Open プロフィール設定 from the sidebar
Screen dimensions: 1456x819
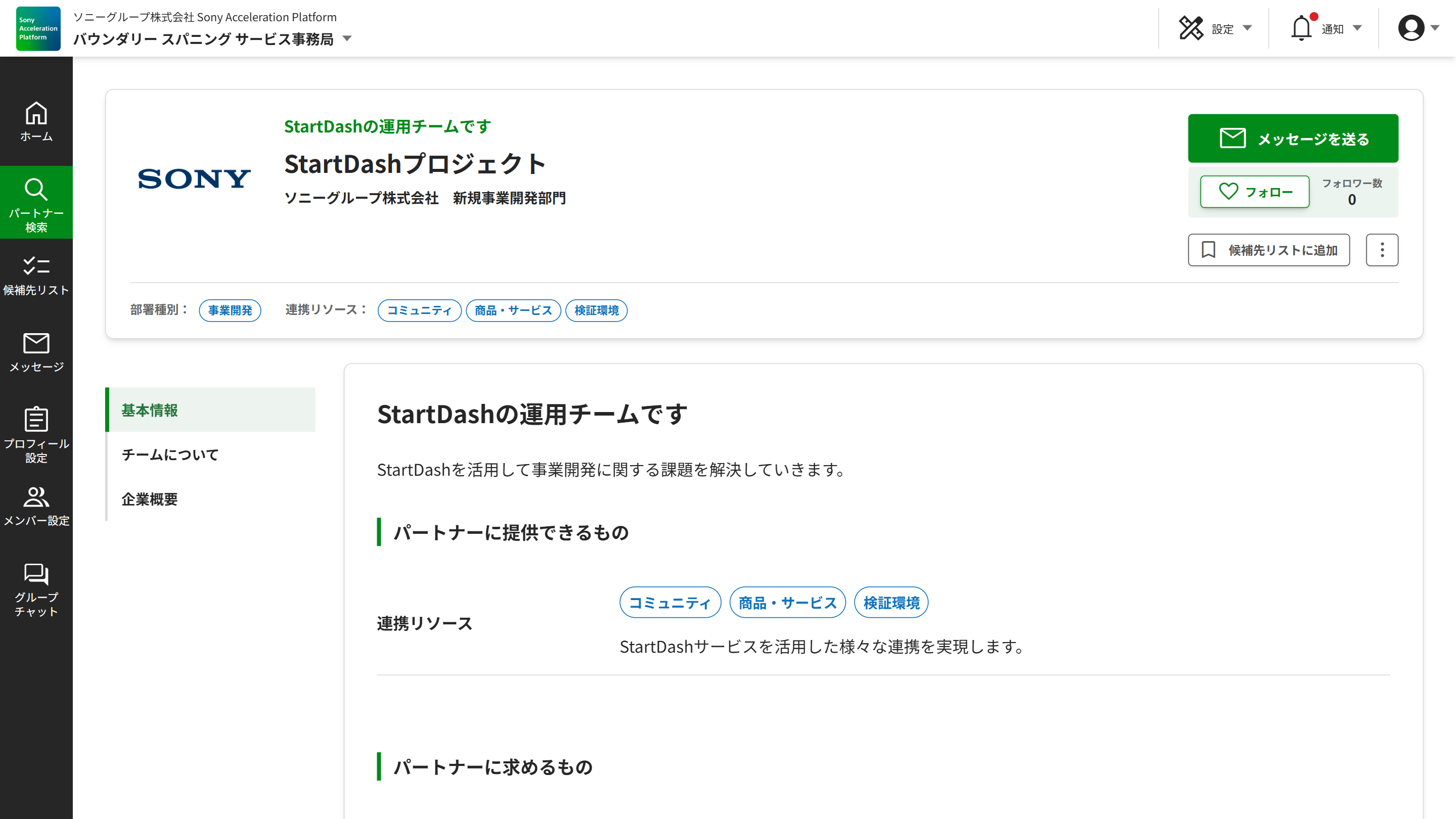coord(36,432)
